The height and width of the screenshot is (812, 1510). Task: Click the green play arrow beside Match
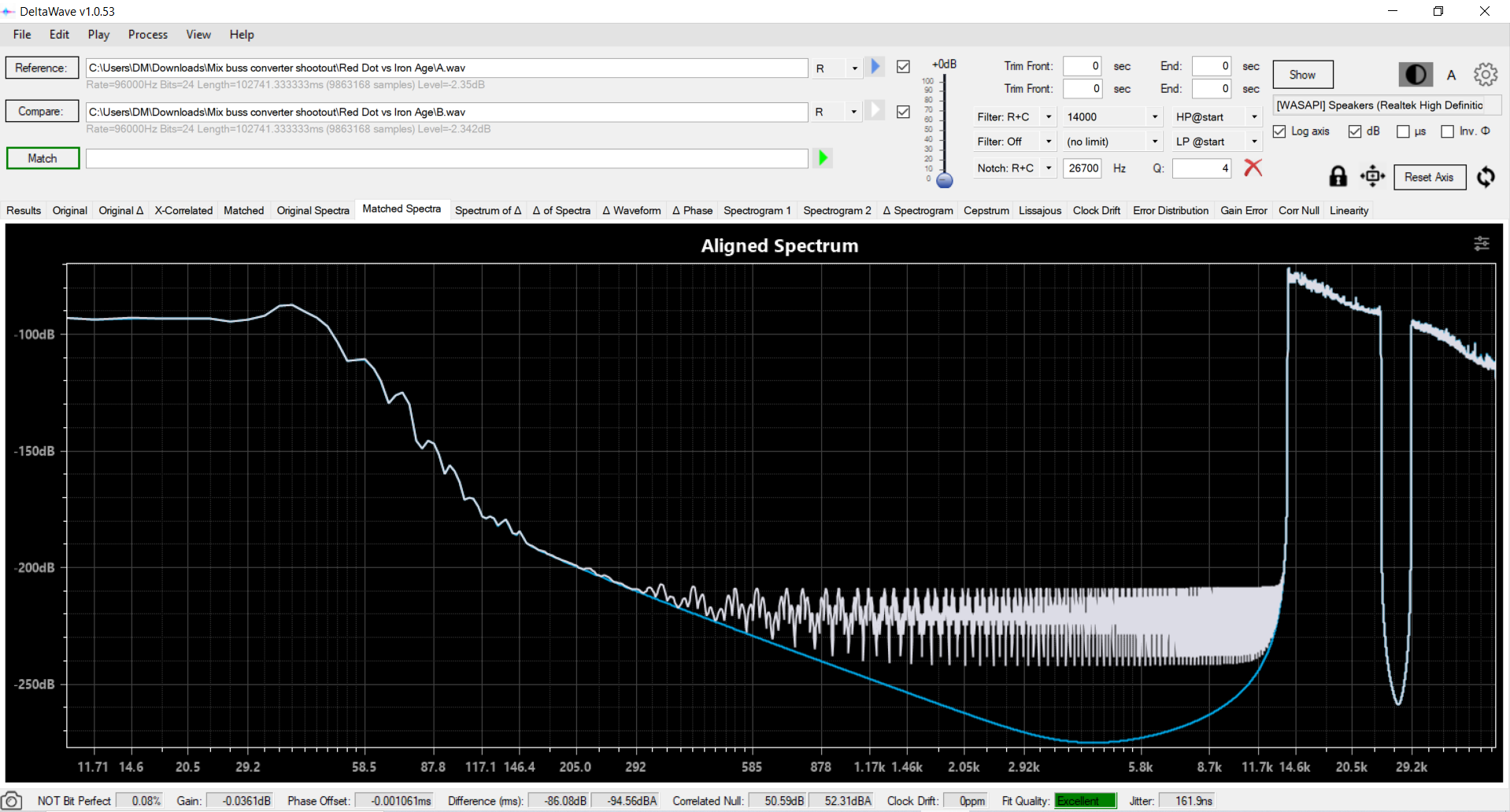(x=823, y=158)
